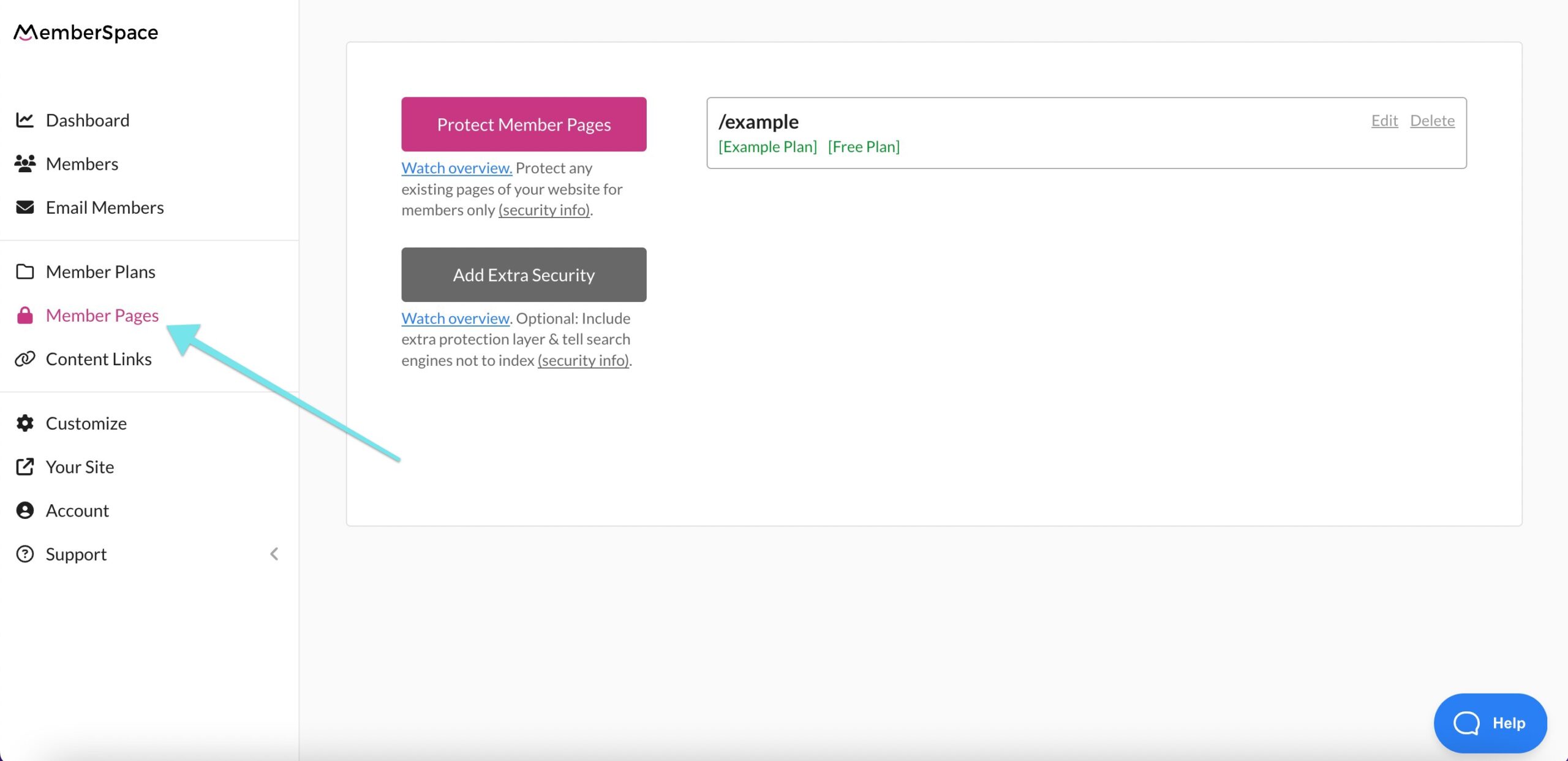Viewport: 1568px width, 761px height.
Task: Click the Protect Member Pages button
Action: [x=524, y=124]
